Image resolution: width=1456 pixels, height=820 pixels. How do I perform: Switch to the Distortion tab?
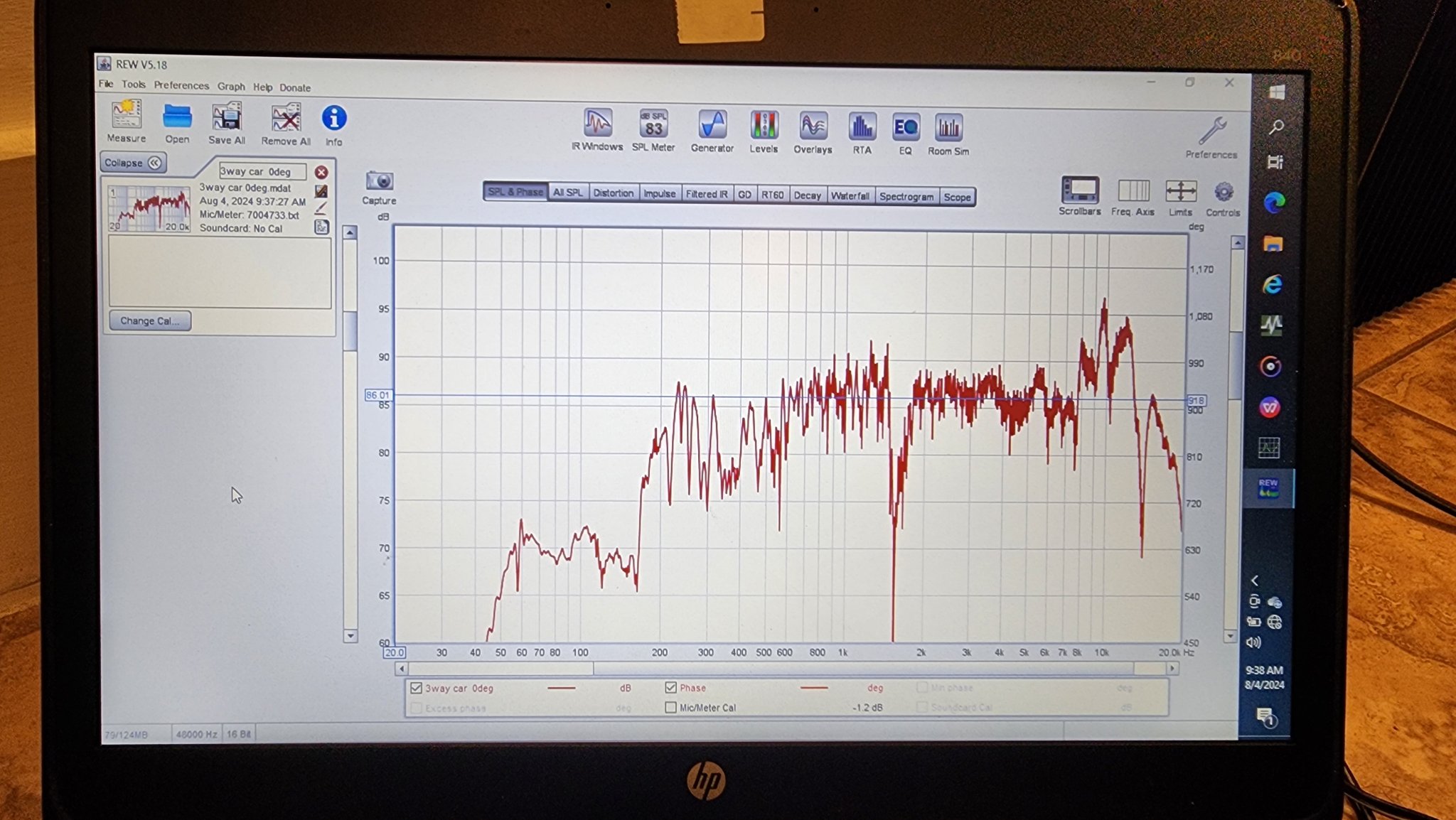point(613,193)
